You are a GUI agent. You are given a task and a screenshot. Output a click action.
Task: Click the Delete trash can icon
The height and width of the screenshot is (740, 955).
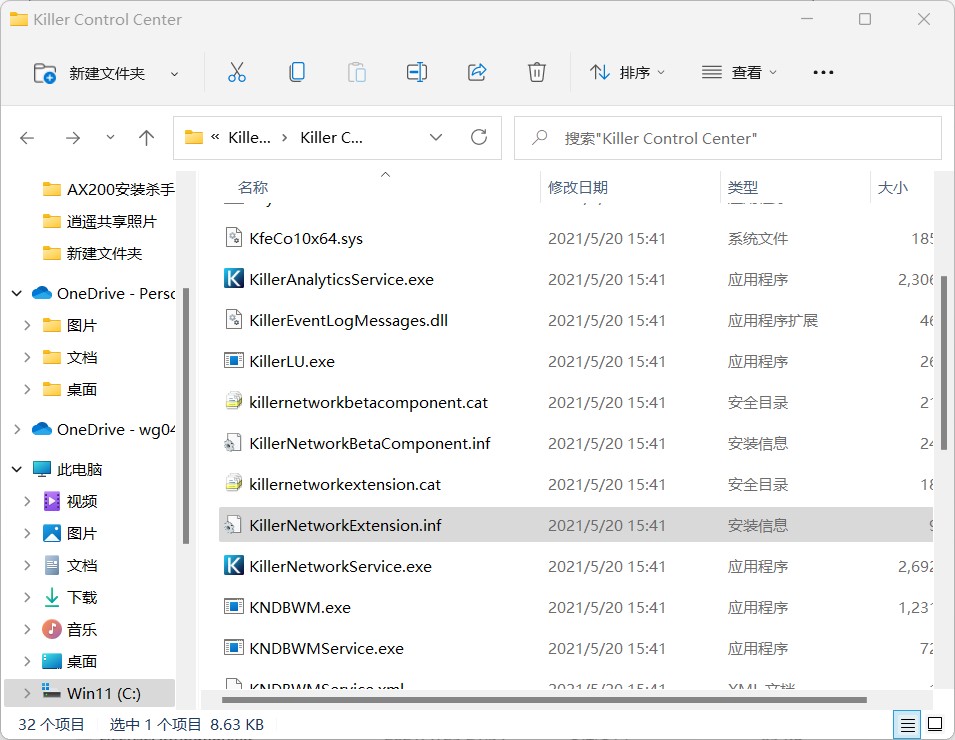[x=537, y=72]
